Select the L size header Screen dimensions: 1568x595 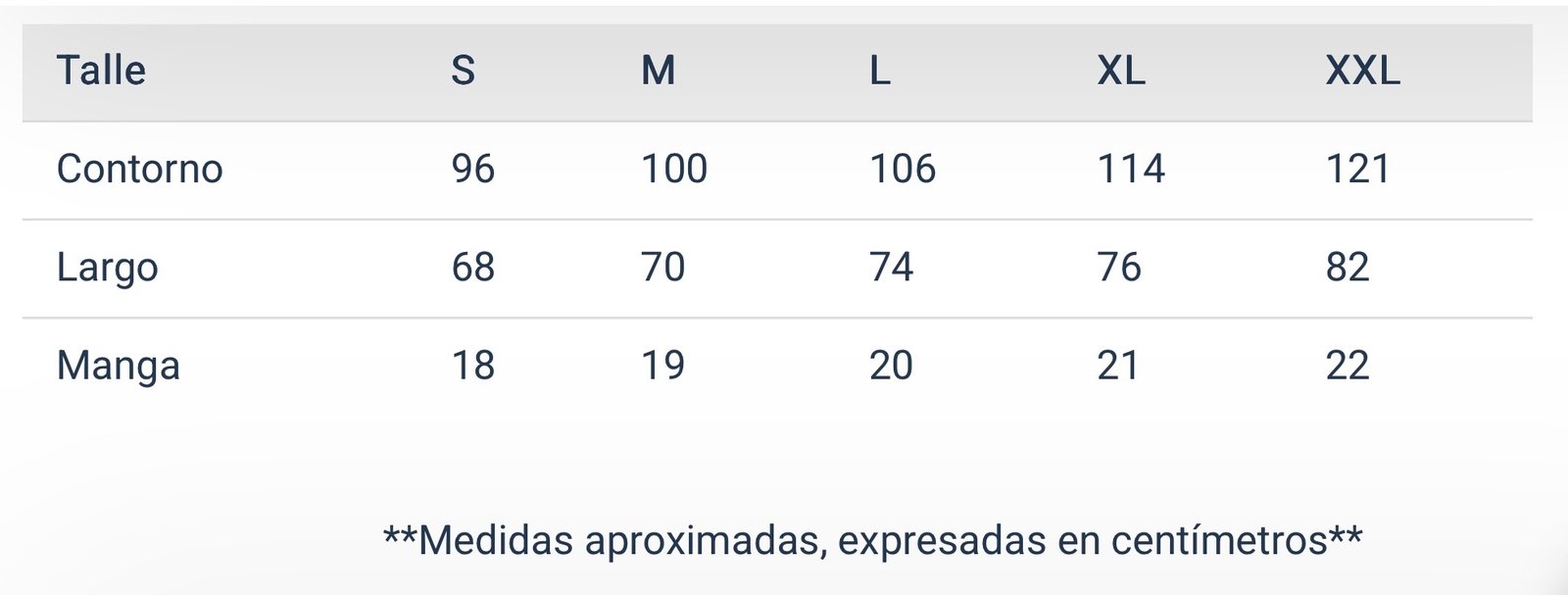coord(880,71)
